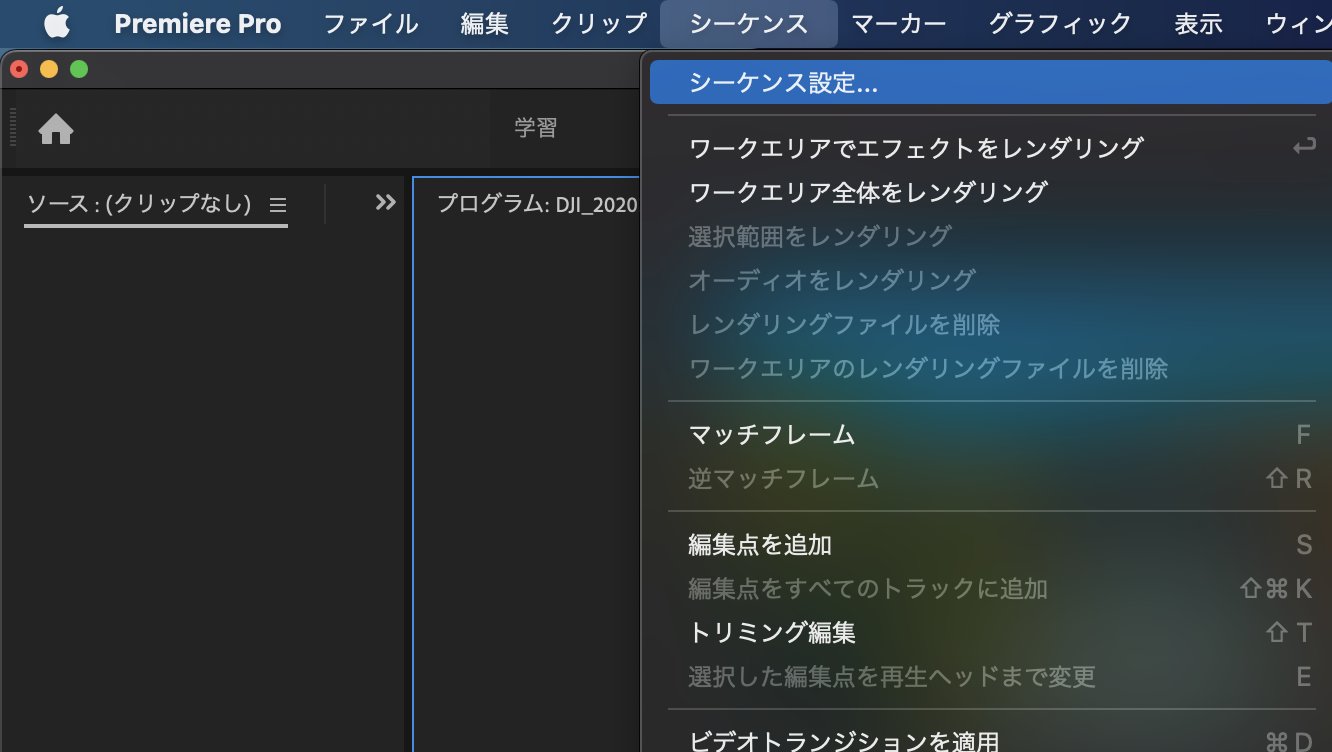Open the マーカー menu
The width and height of the screenshot is (1332, 752).
[898, 23]
